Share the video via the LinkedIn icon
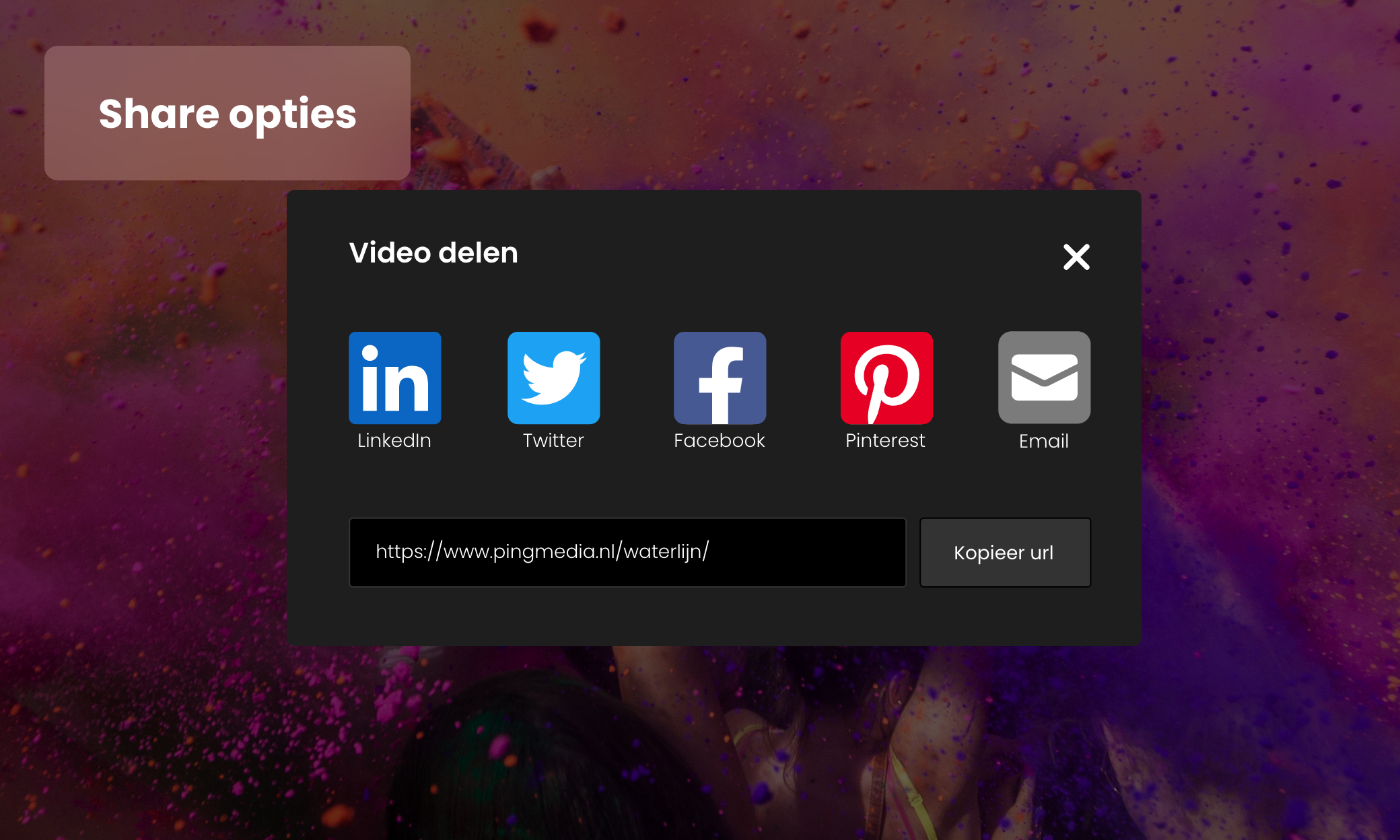1400x840 pixels. (395, 378)
